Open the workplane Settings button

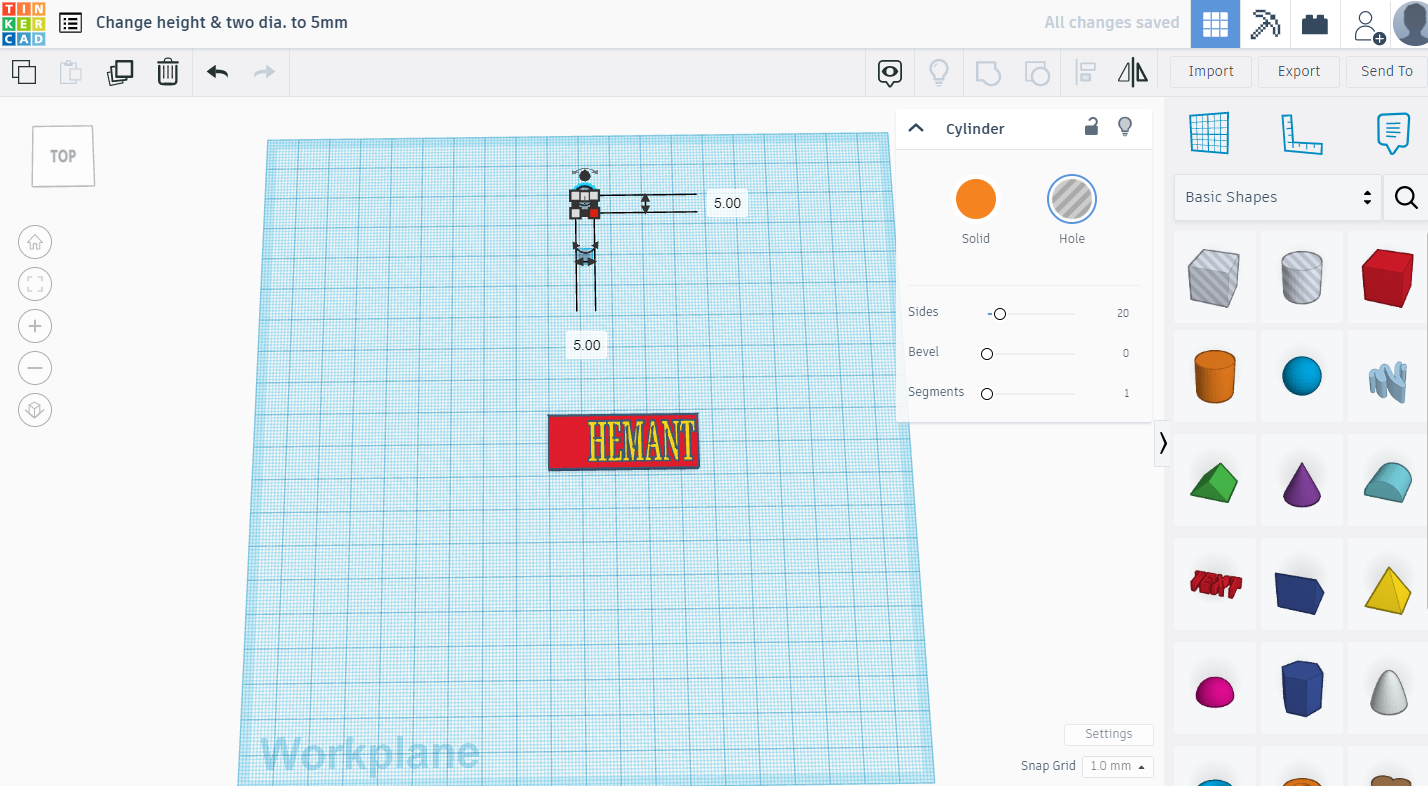click(x=1109, y=734)
